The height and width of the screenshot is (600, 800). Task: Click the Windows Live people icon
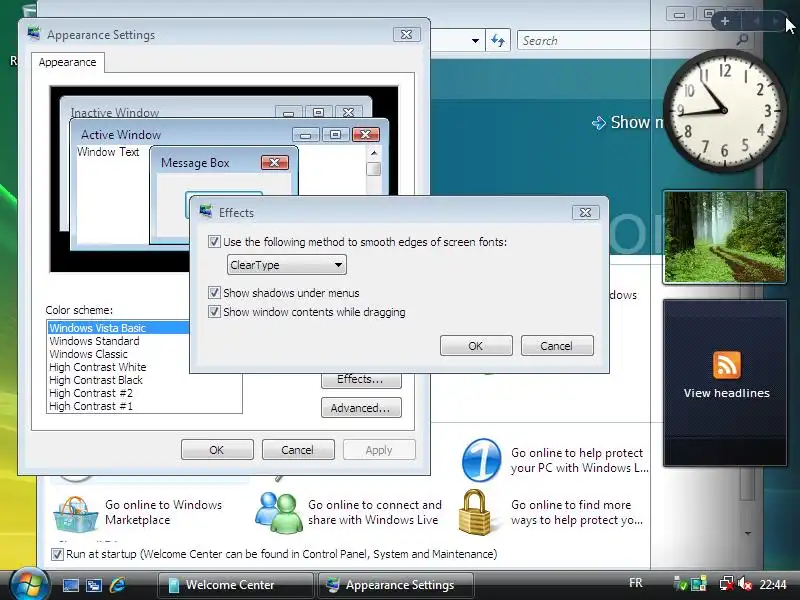pyautogui.click(x=278, y=513)
